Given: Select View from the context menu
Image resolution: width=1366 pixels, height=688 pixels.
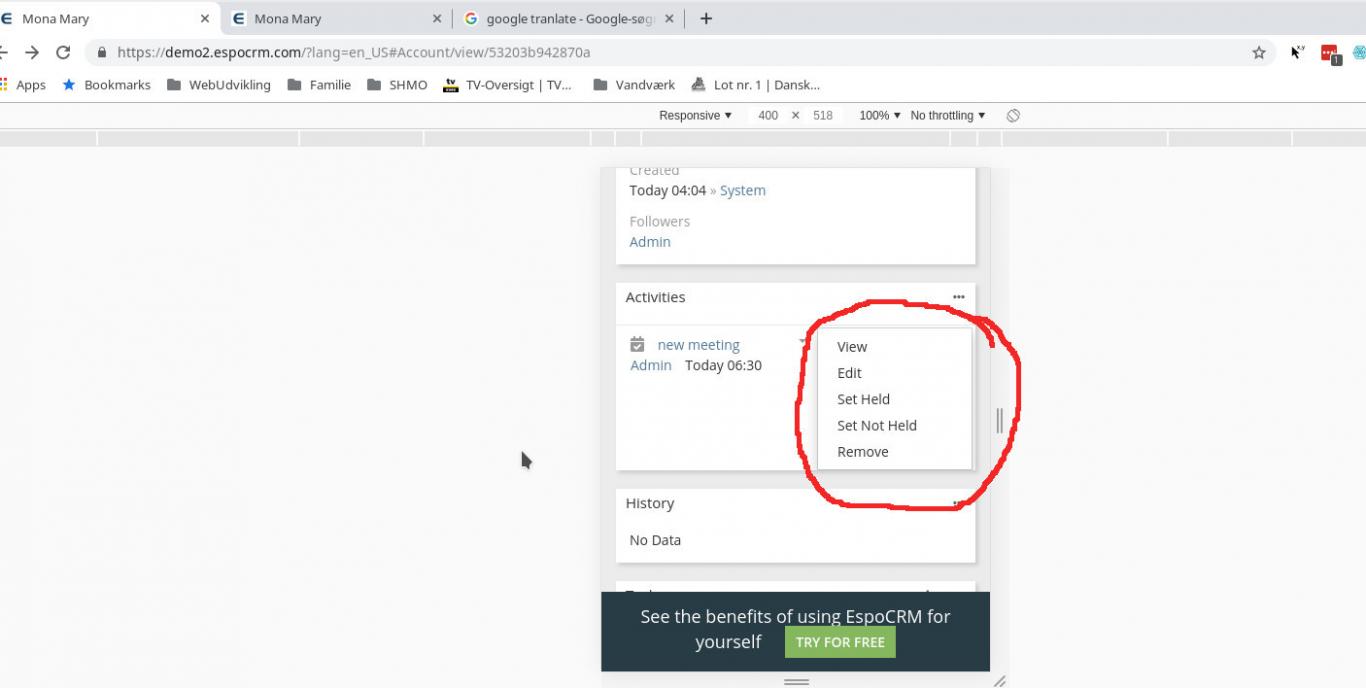Looking at the screenshot, I should (x=852, y=347).
